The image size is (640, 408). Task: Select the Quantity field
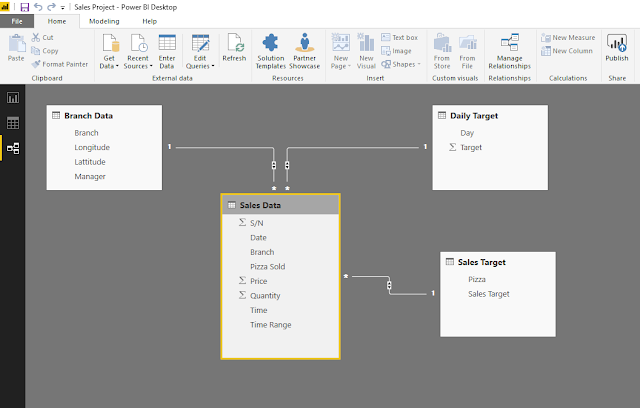[x=265, y=295]
